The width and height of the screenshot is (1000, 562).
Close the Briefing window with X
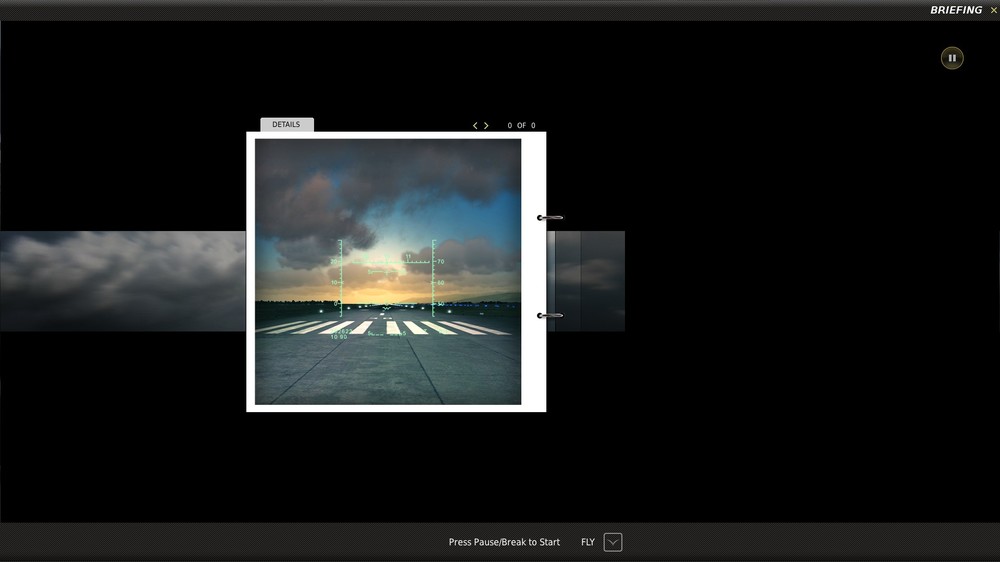point(993,10)
